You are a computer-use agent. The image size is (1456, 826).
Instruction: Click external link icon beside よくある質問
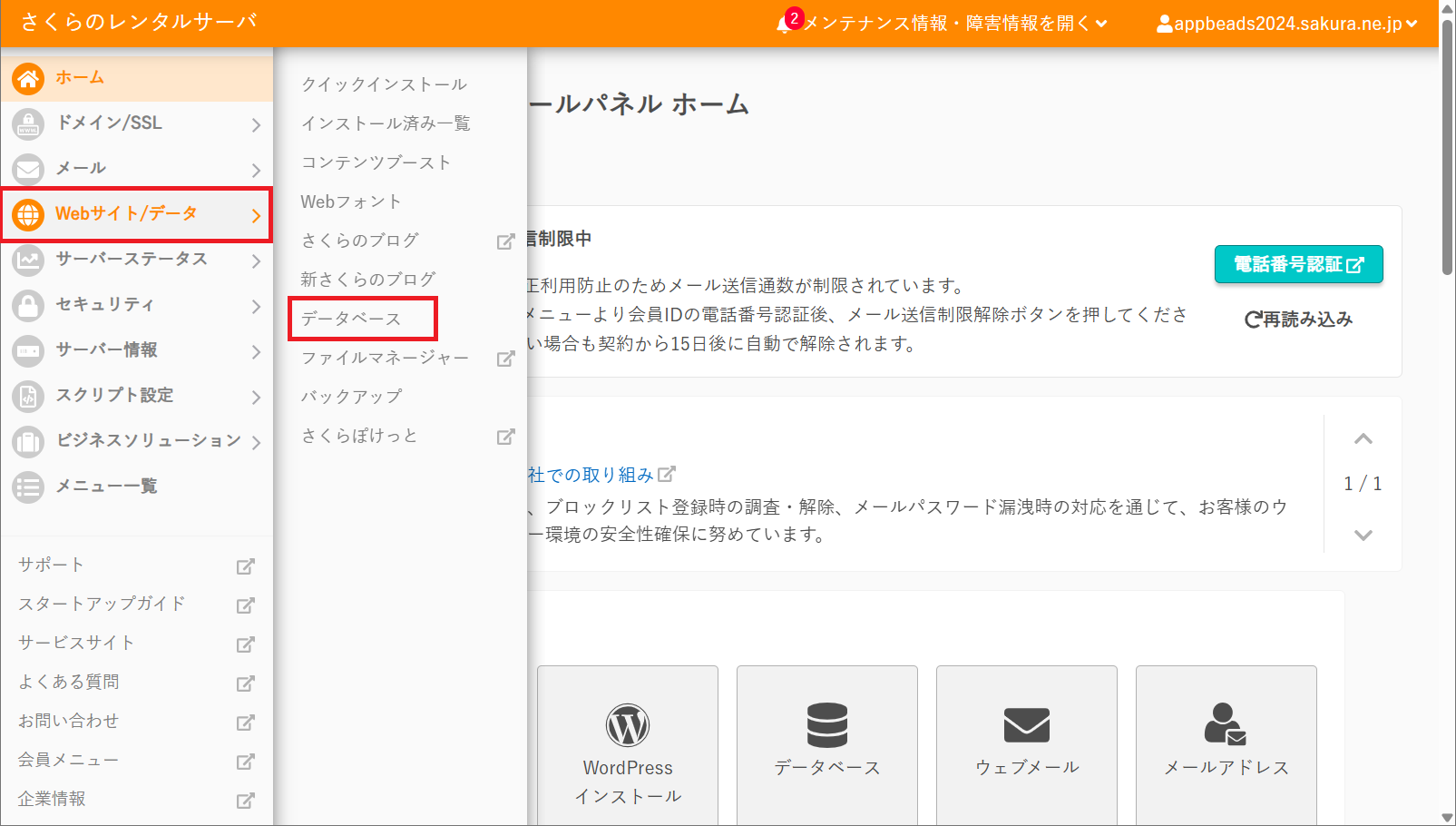[245, 683]
